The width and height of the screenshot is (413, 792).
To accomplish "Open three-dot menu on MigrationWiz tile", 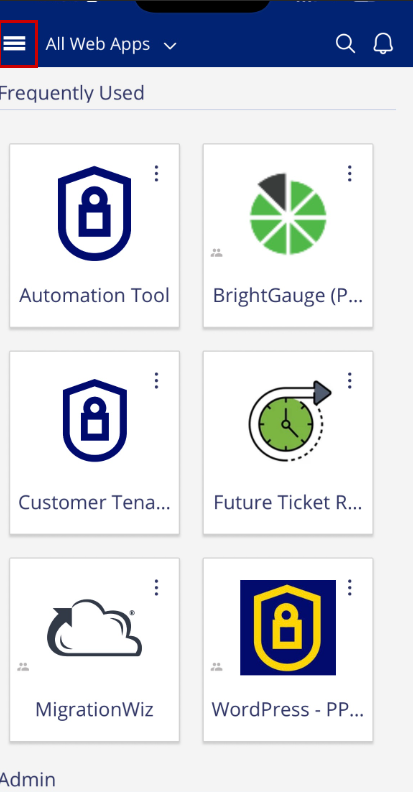I will click(x=157, y=587).
